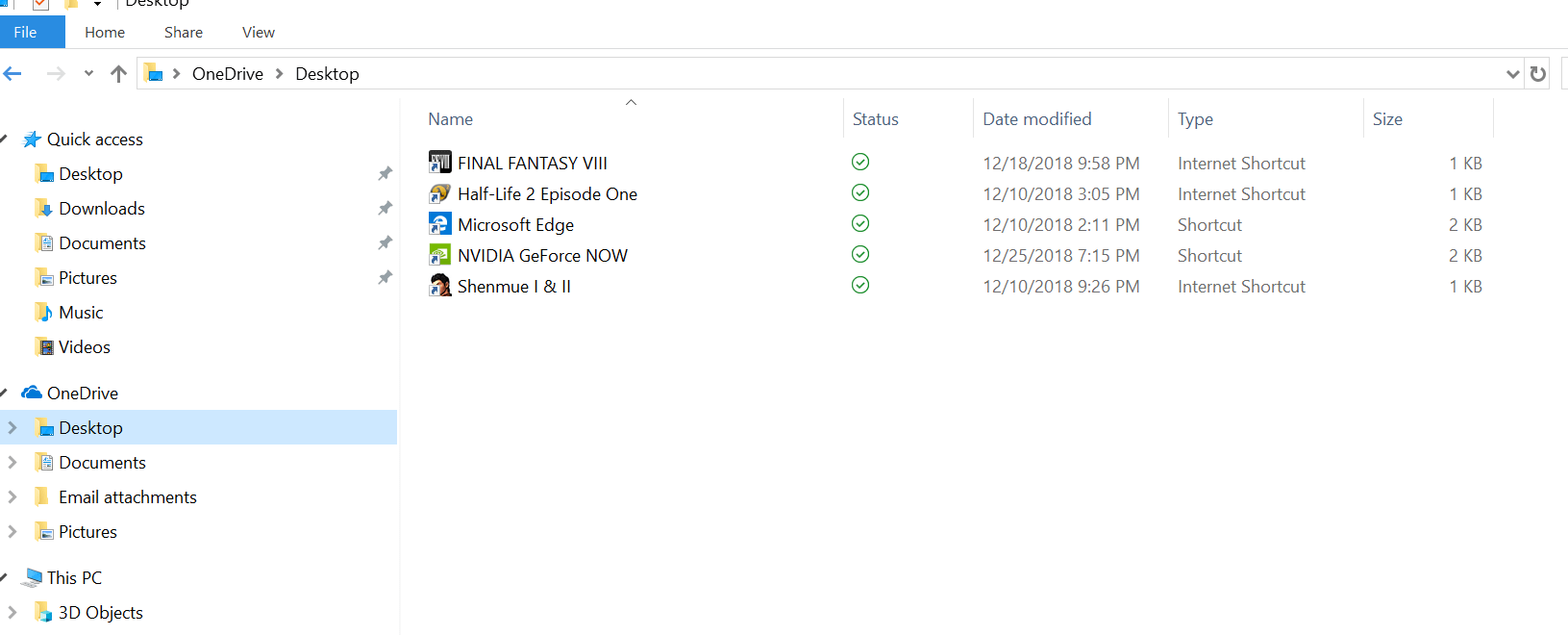Viewport: 1568px width, 635px height.
Task: Select the highlighted Desktop under OneDrive
Action: 198,427
